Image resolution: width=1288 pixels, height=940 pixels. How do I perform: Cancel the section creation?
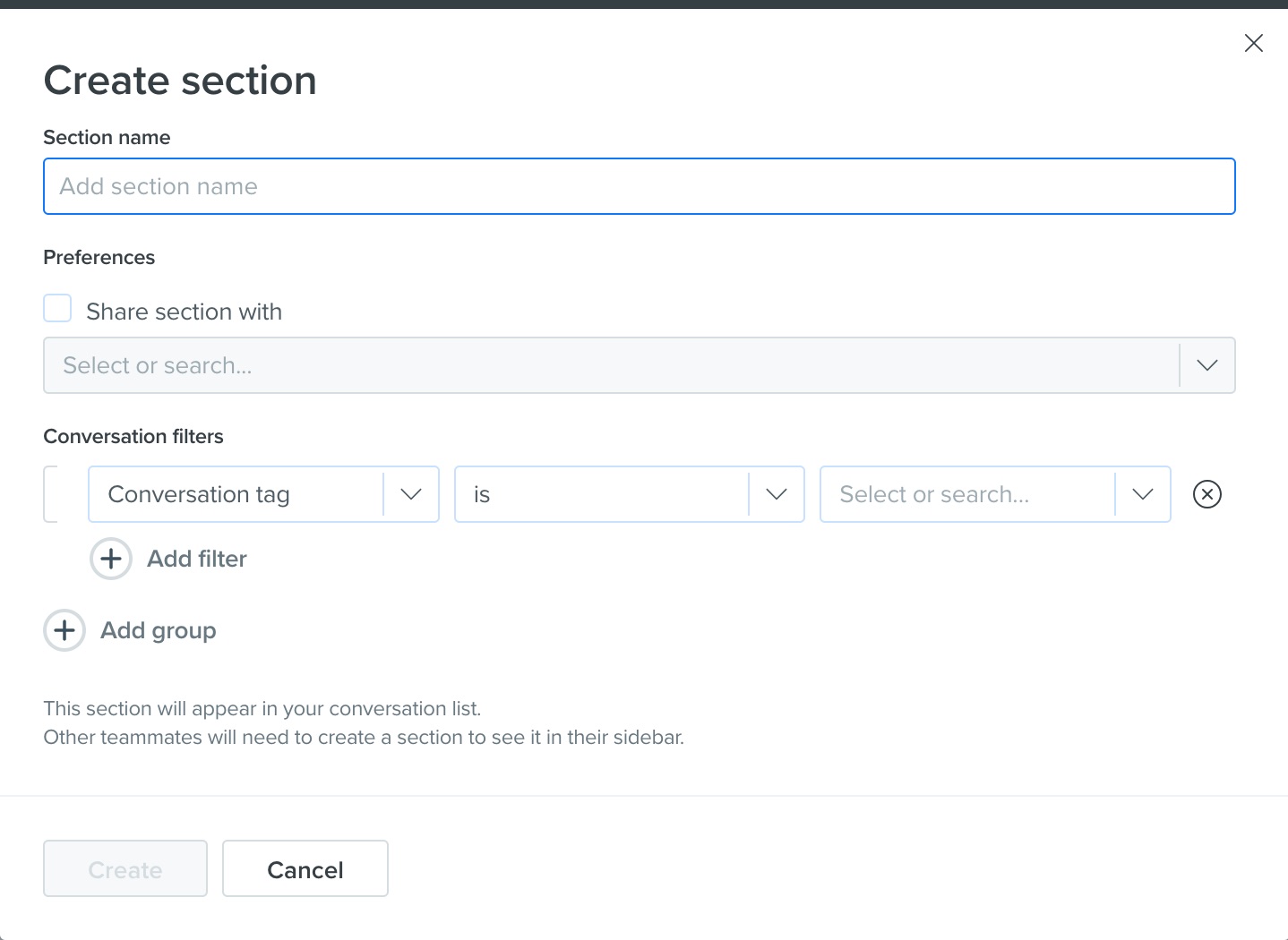305,868
